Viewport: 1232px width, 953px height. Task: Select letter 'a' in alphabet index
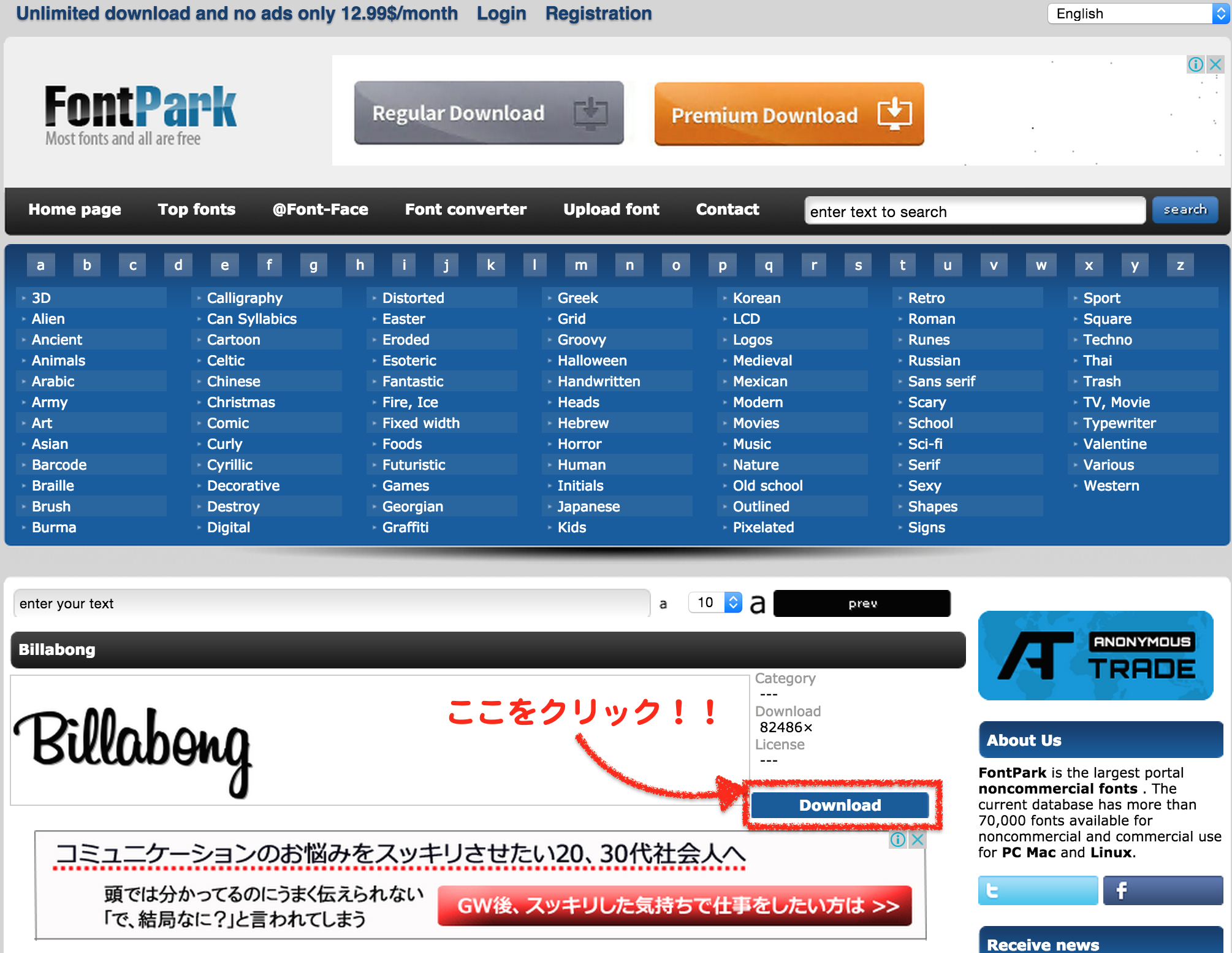tap(40, 265)
